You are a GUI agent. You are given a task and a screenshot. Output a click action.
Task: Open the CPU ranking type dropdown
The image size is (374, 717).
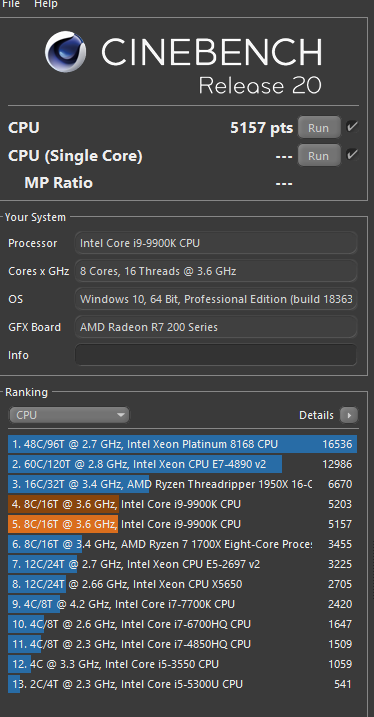(x=69, y=415)
